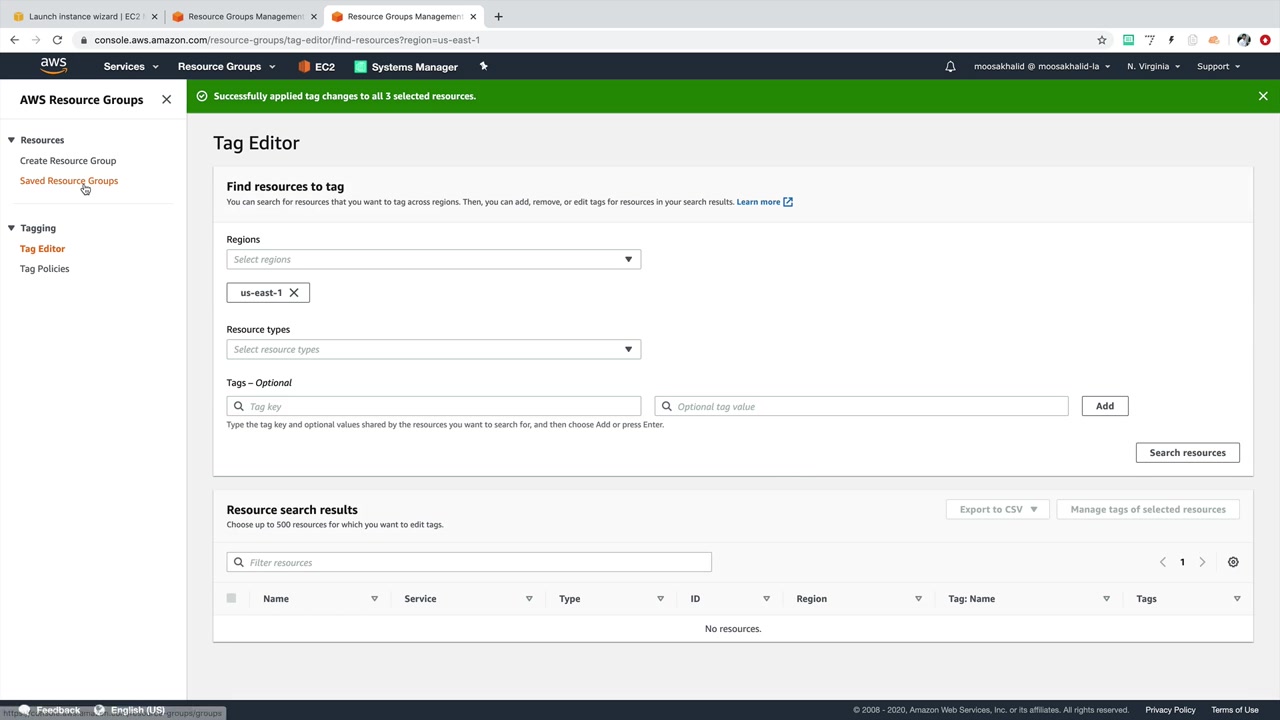Image resolution: width=1280 pixels, height=720 pixels.
Task: Open Tag Policies in the sidebar
Action: pyautogui.click(x=45, y=269)
